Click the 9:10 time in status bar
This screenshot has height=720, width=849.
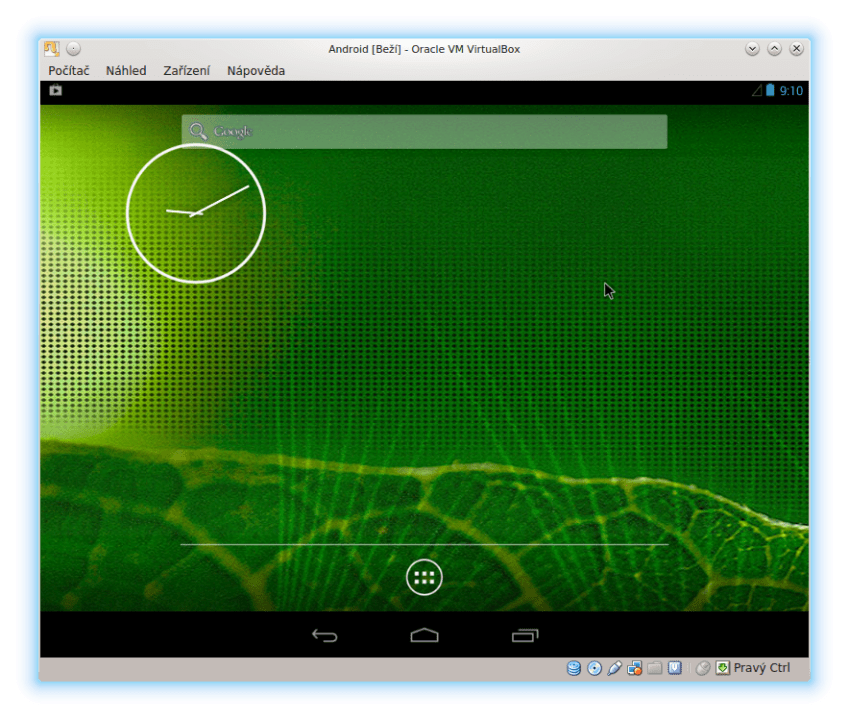(791, 91)
